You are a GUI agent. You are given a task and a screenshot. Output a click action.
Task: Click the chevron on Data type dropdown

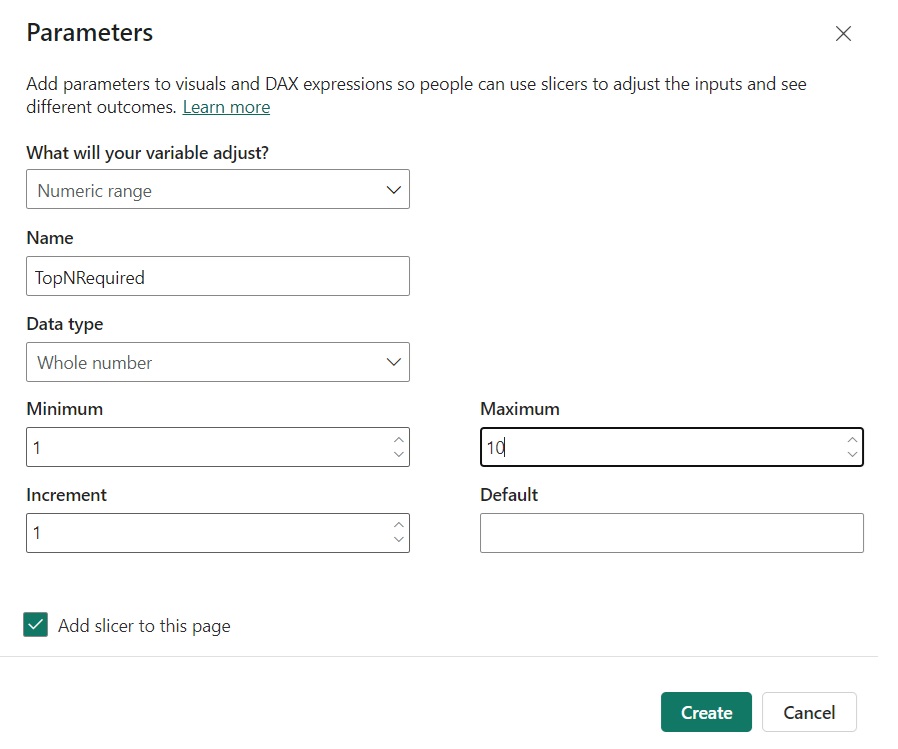coord(393,362)
